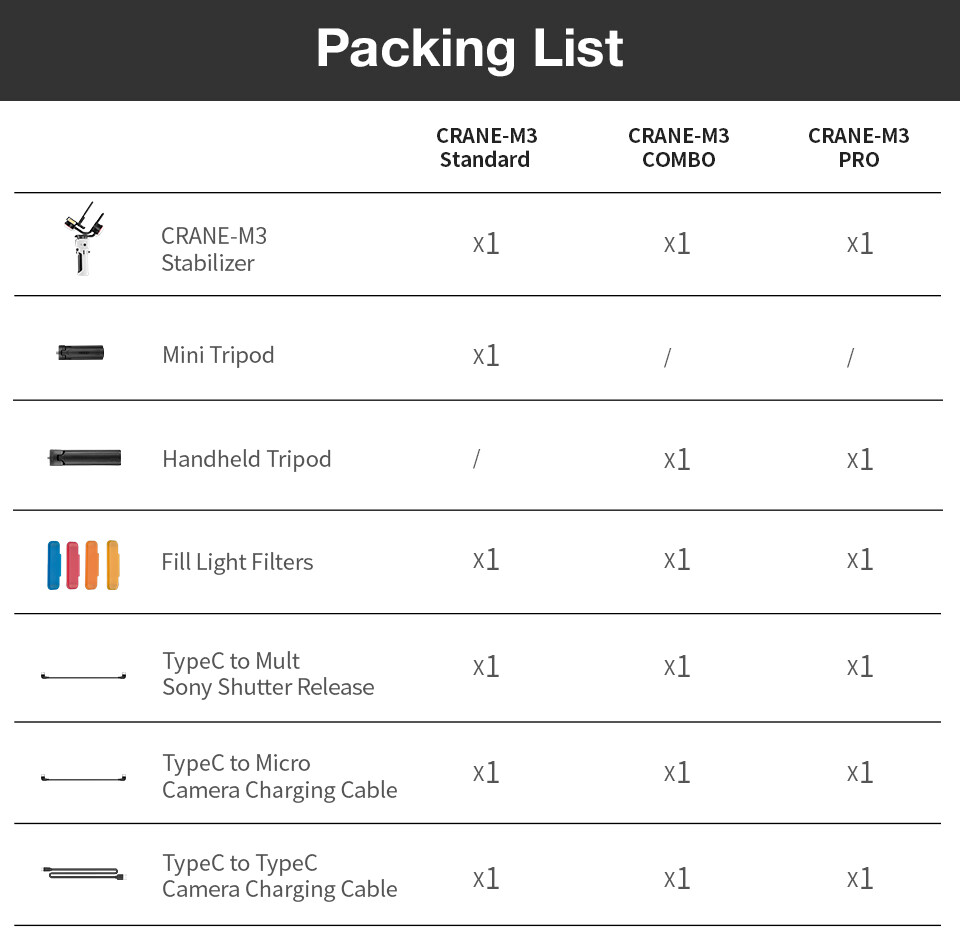Viewport: 960px width, 940px height.
Task: Click TypeC to TypeC Camera Charging Cable label
Action: pos(279,876)
